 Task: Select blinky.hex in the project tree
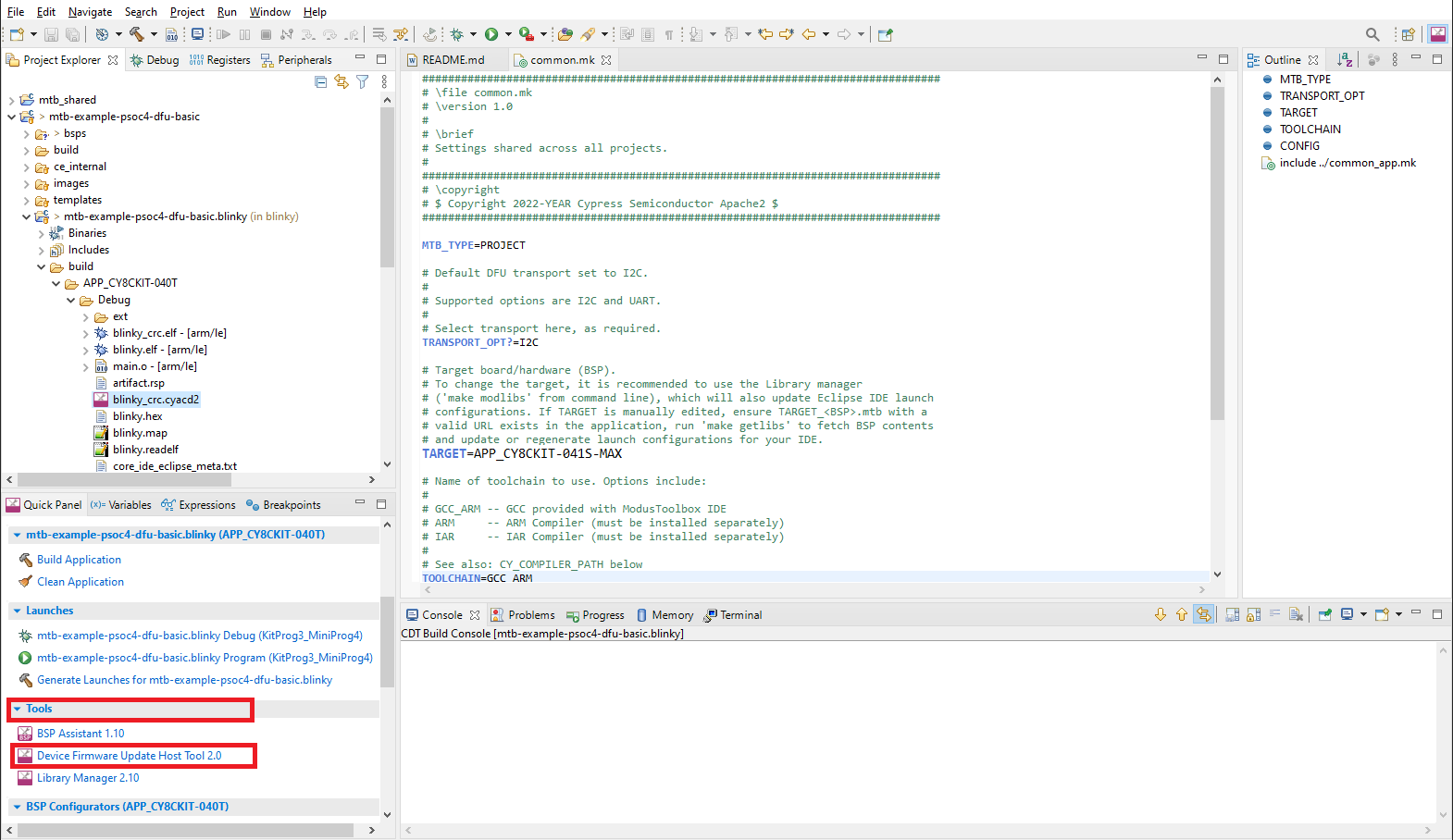click(x=137, y=416)
